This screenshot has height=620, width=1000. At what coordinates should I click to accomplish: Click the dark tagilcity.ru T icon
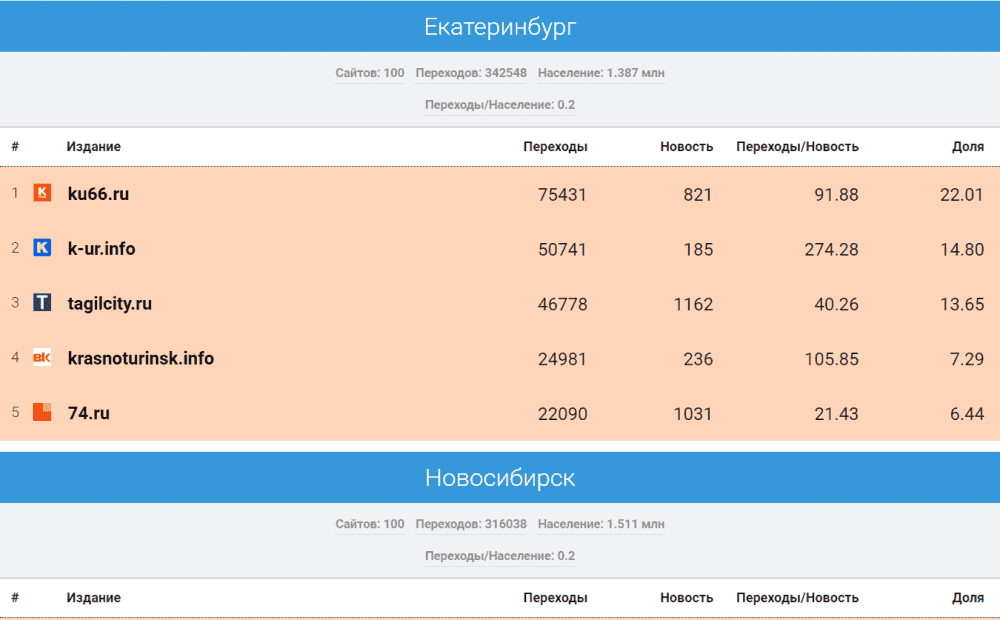tap(40, 303)
